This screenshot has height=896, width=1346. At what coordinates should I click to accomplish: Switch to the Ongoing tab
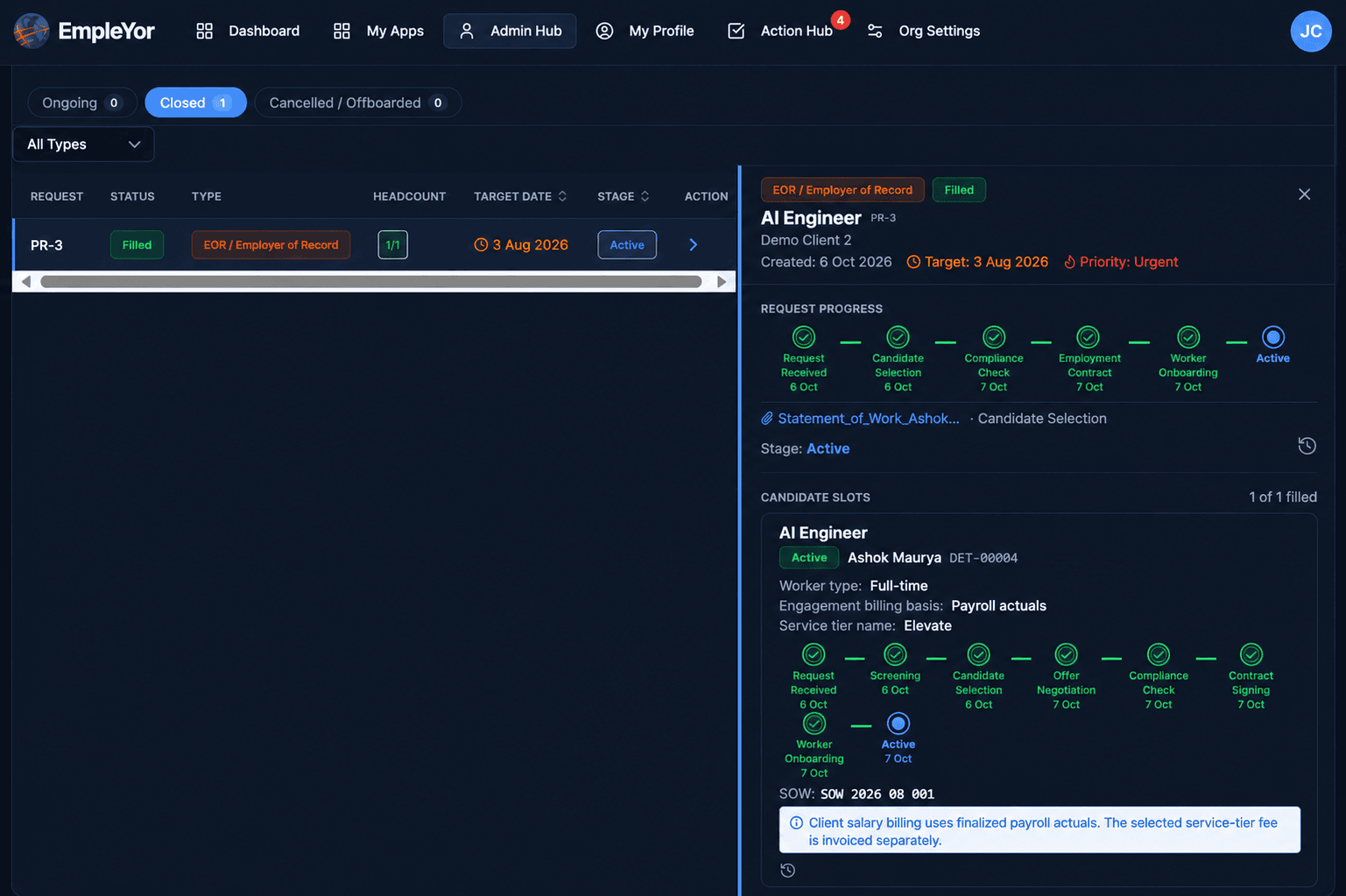[x=82, y=102]
